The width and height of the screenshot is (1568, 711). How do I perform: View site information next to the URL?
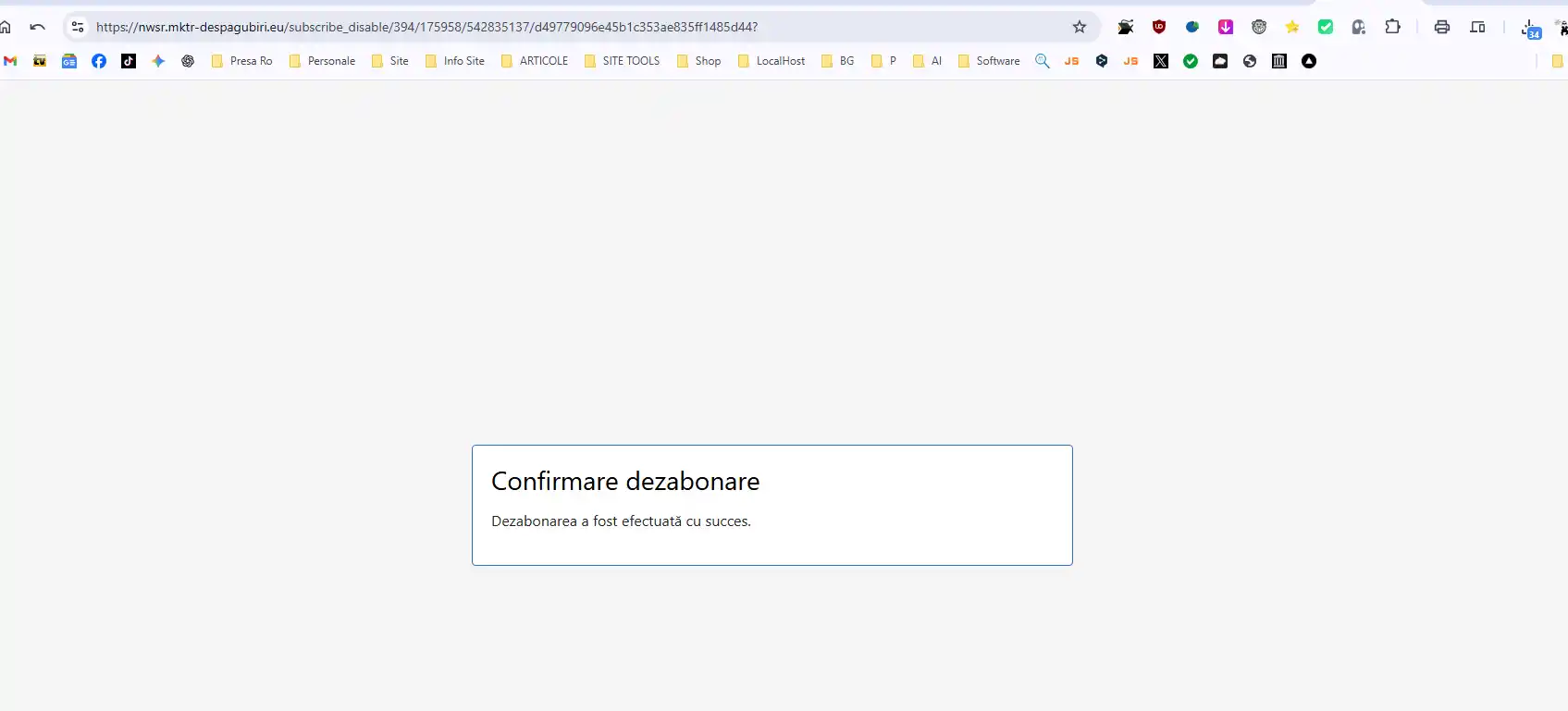tap(78, 27)
